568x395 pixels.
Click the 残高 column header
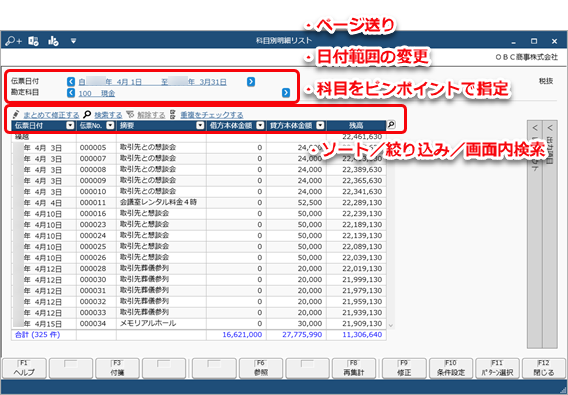point(356,125)
